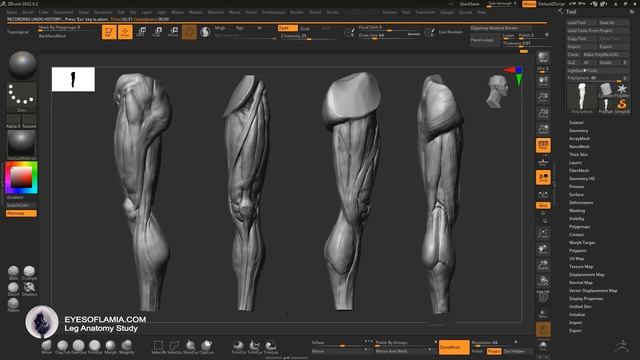Open the Zplugin menu

447,12
